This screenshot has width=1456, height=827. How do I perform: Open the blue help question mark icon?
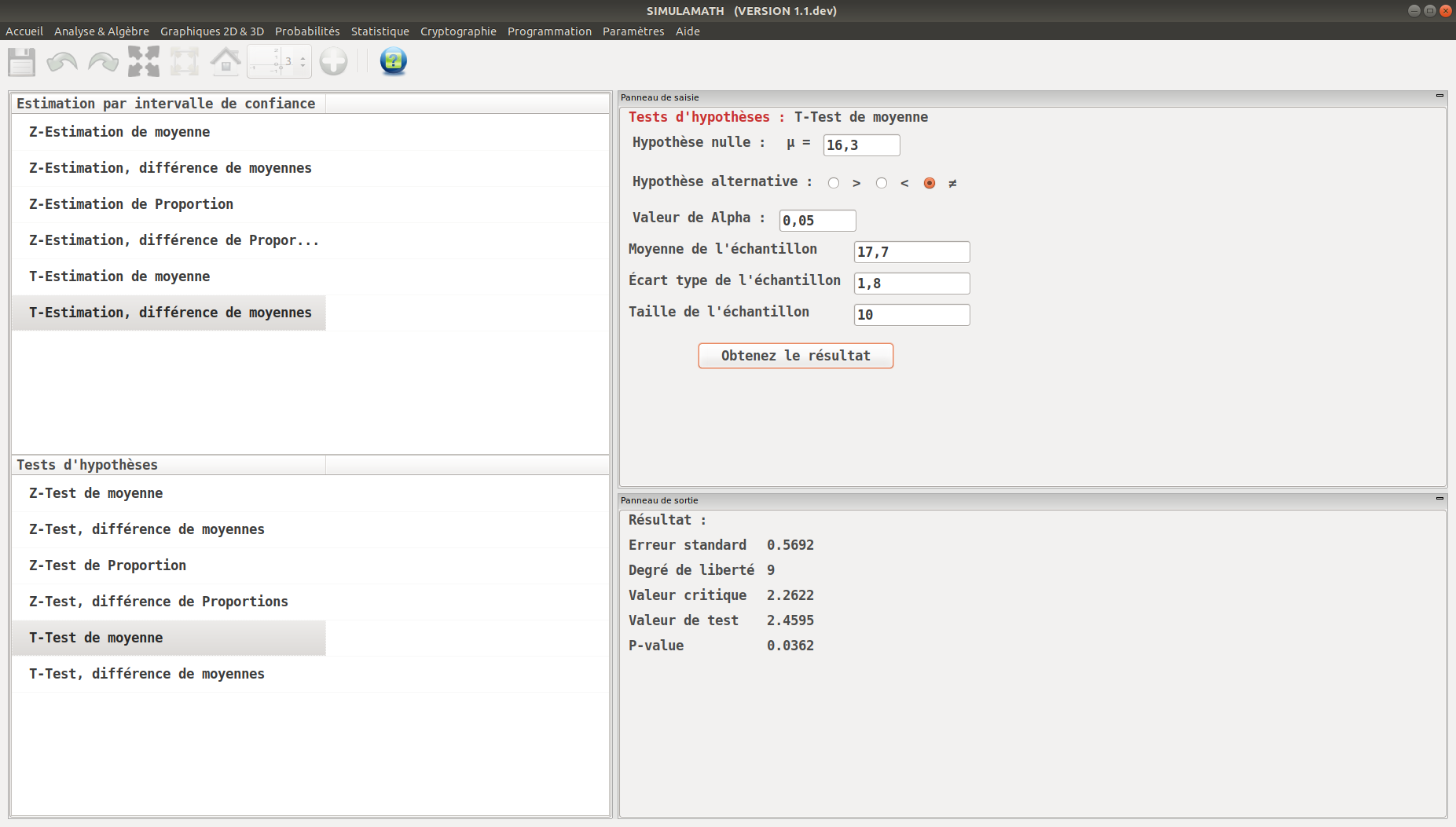pyautogui.click(x=393, y=61)
